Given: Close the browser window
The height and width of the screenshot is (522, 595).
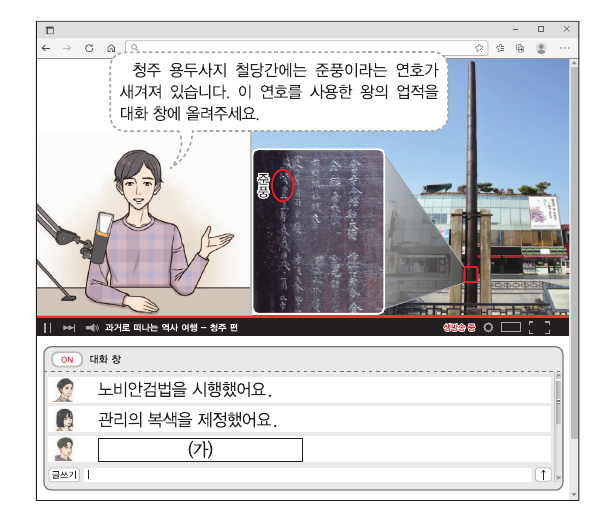Looking at the screenshot, I should click(567, 29).
